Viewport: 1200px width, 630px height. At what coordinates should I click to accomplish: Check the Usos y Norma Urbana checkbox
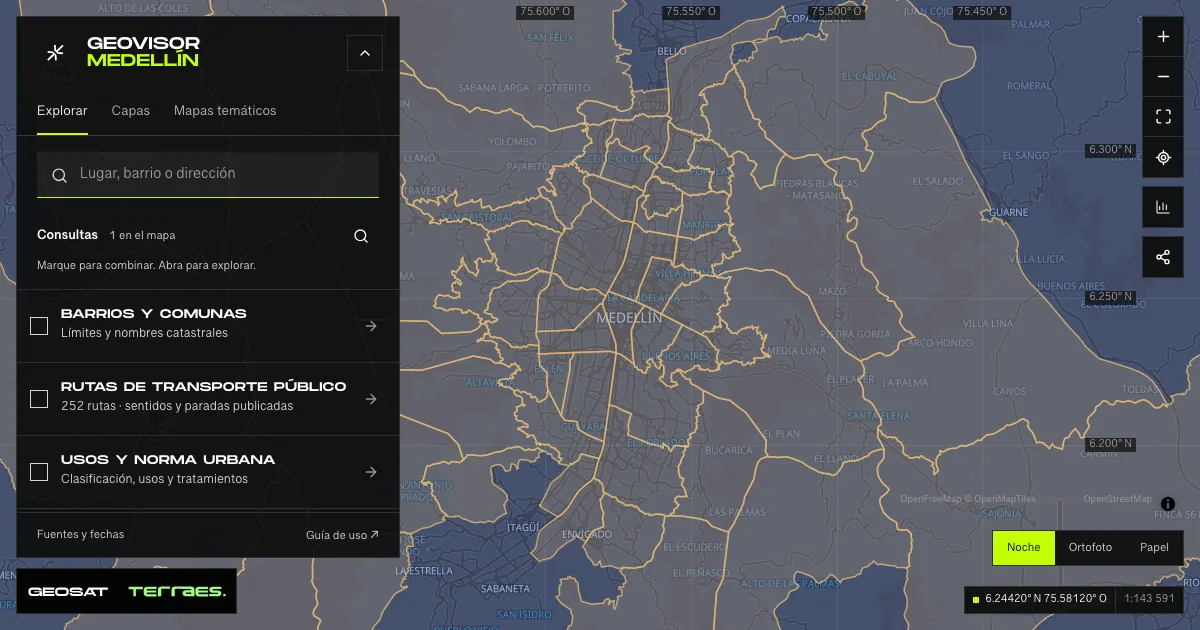pyautogui.click(x=39, y=472)
